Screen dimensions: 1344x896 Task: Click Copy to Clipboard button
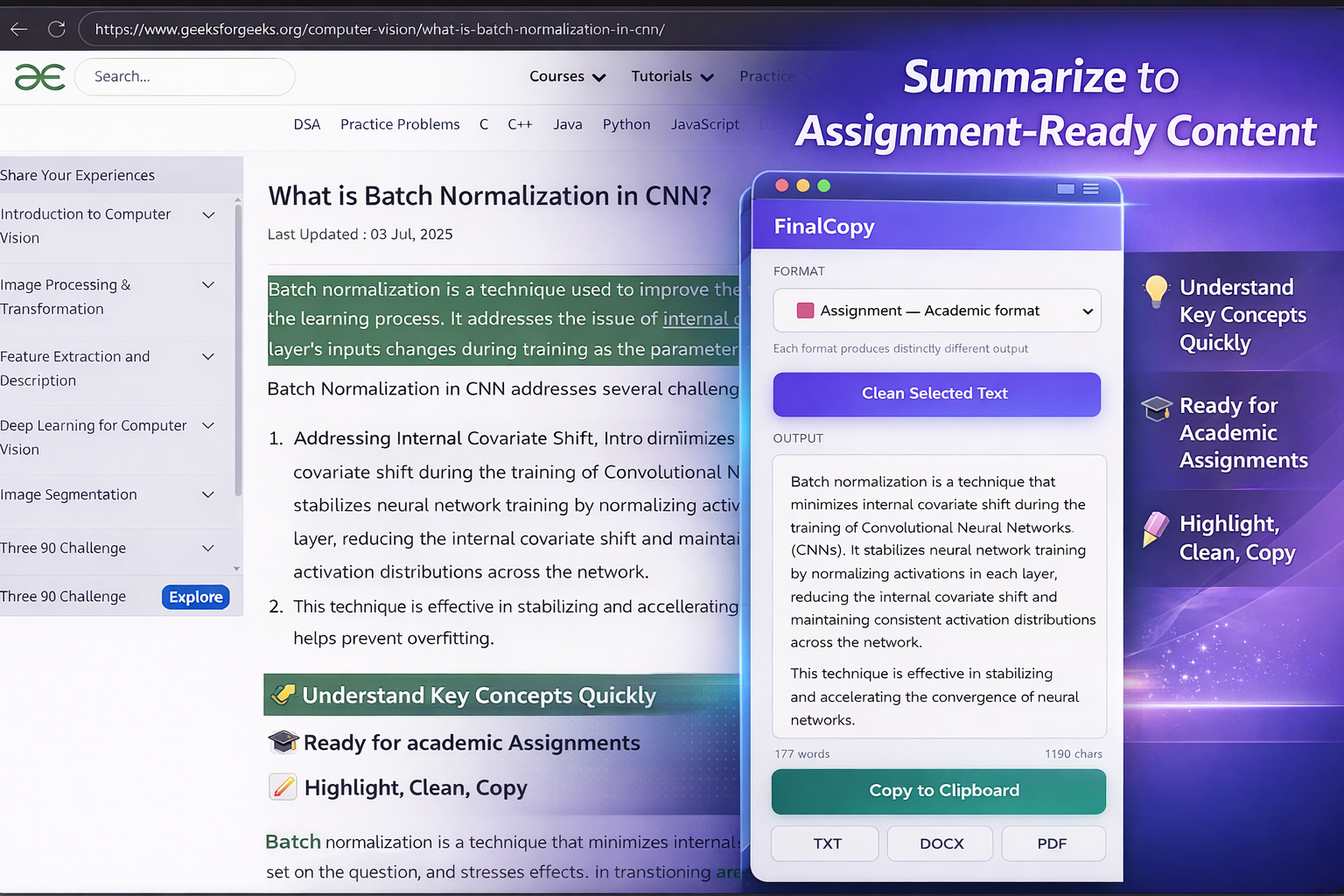point(938,791)
